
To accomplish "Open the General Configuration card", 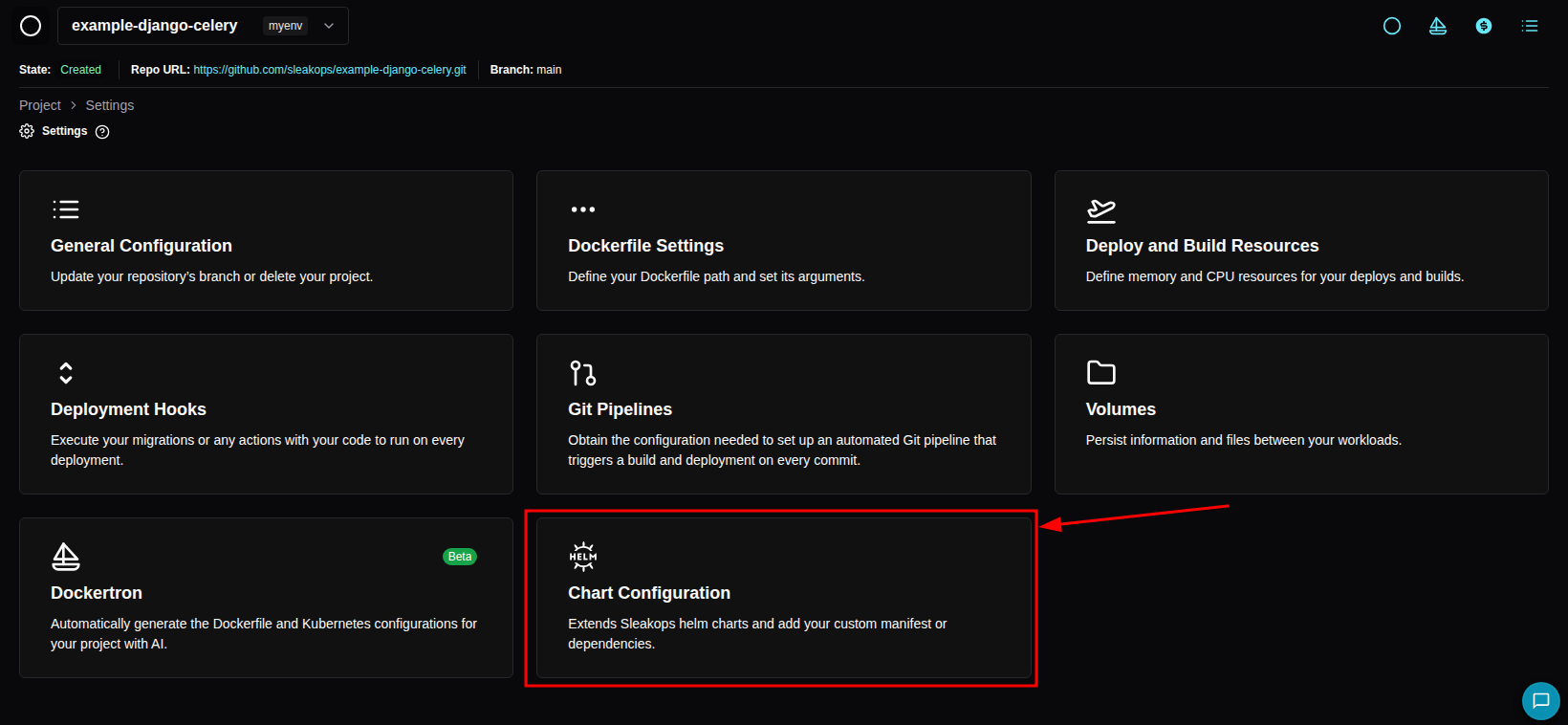I will pyautogui.click(x=266, y=240).
